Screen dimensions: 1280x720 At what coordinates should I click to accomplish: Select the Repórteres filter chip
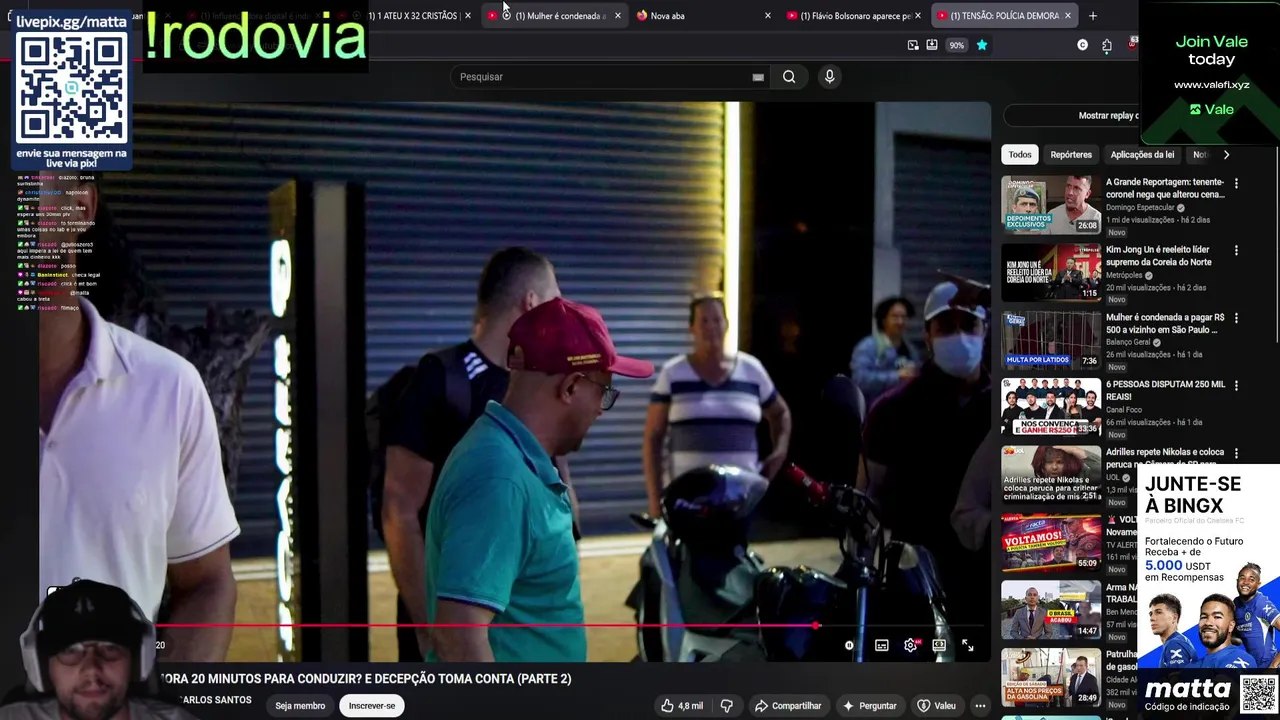coord(1071,155)
